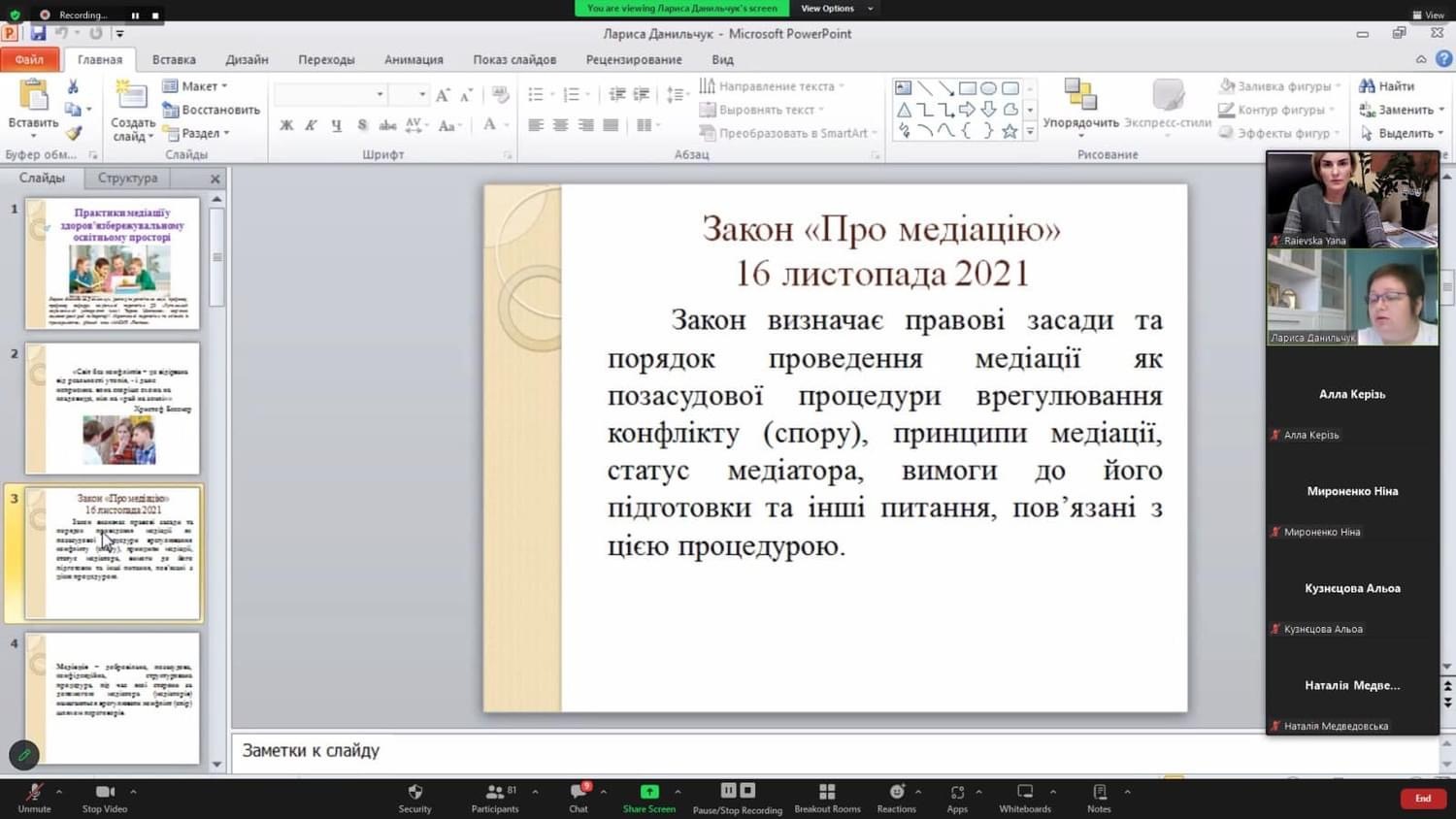Open the Макет layout dropdown

(198, 86)
